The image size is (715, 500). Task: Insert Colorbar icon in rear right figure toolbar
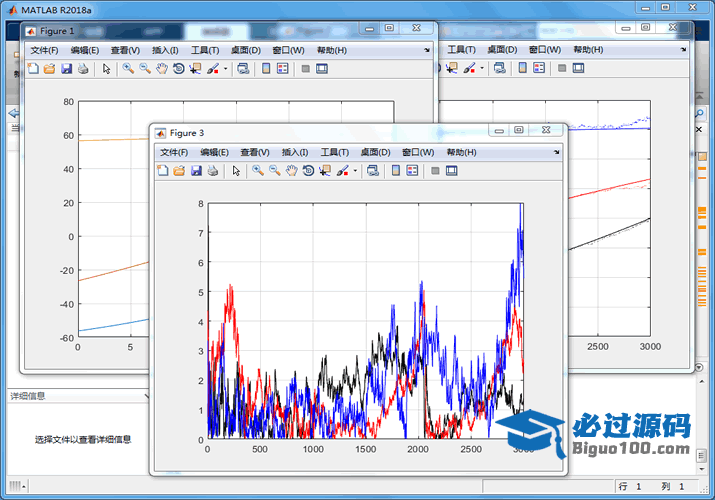click(523, 68)
